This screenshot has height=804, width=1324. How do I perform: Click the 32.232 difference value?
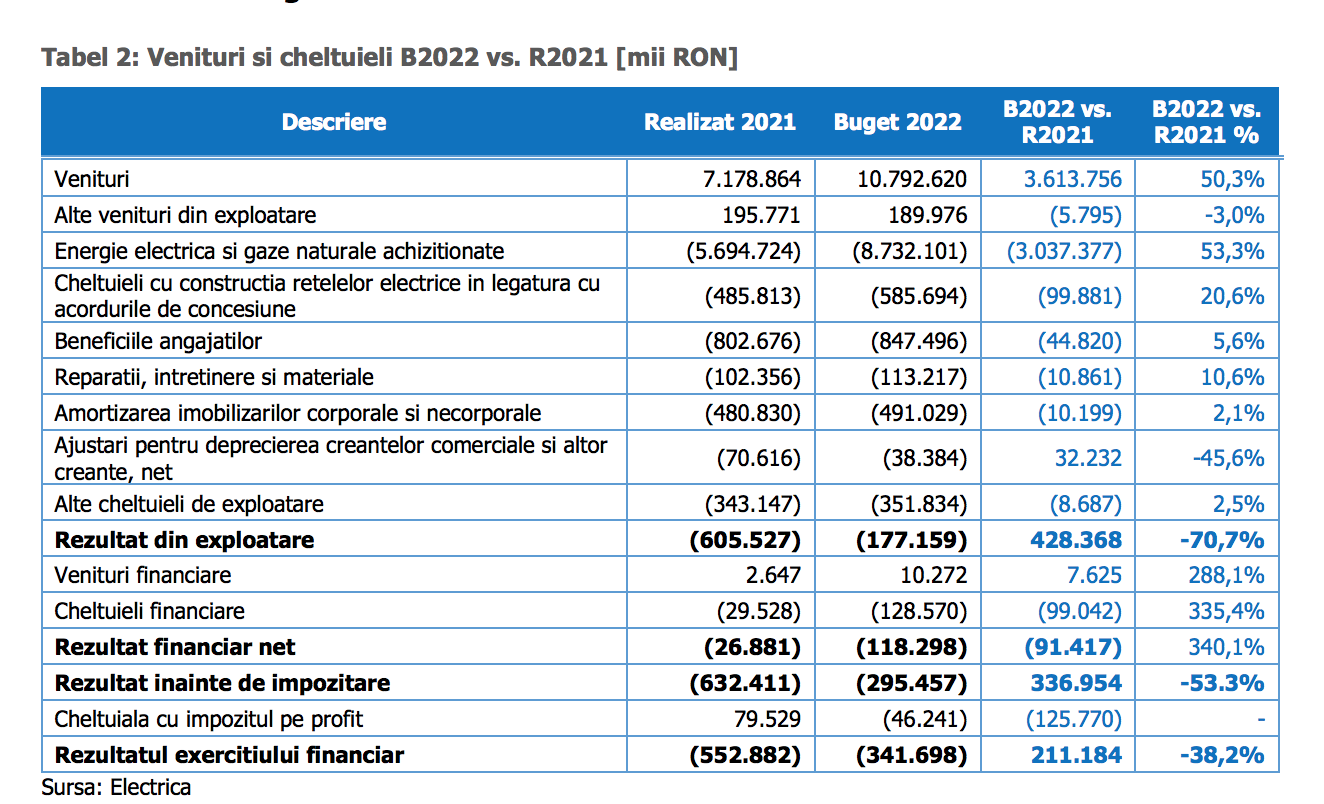tap(1088, 459)
